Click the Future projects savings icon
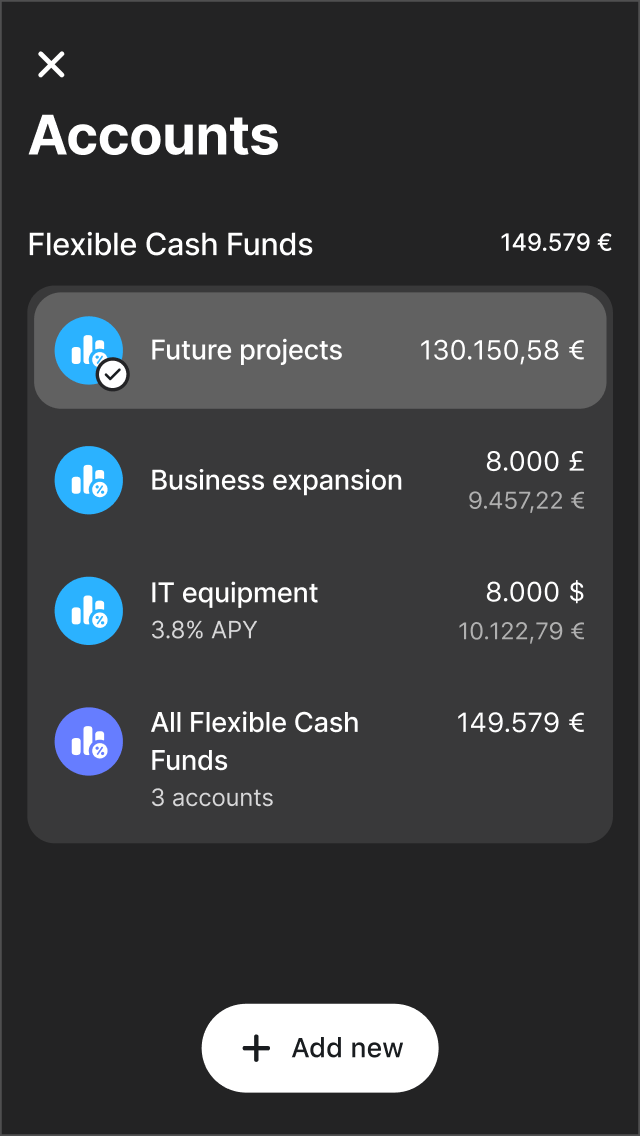The image size is (640, 1136). (x=88, y=350)
